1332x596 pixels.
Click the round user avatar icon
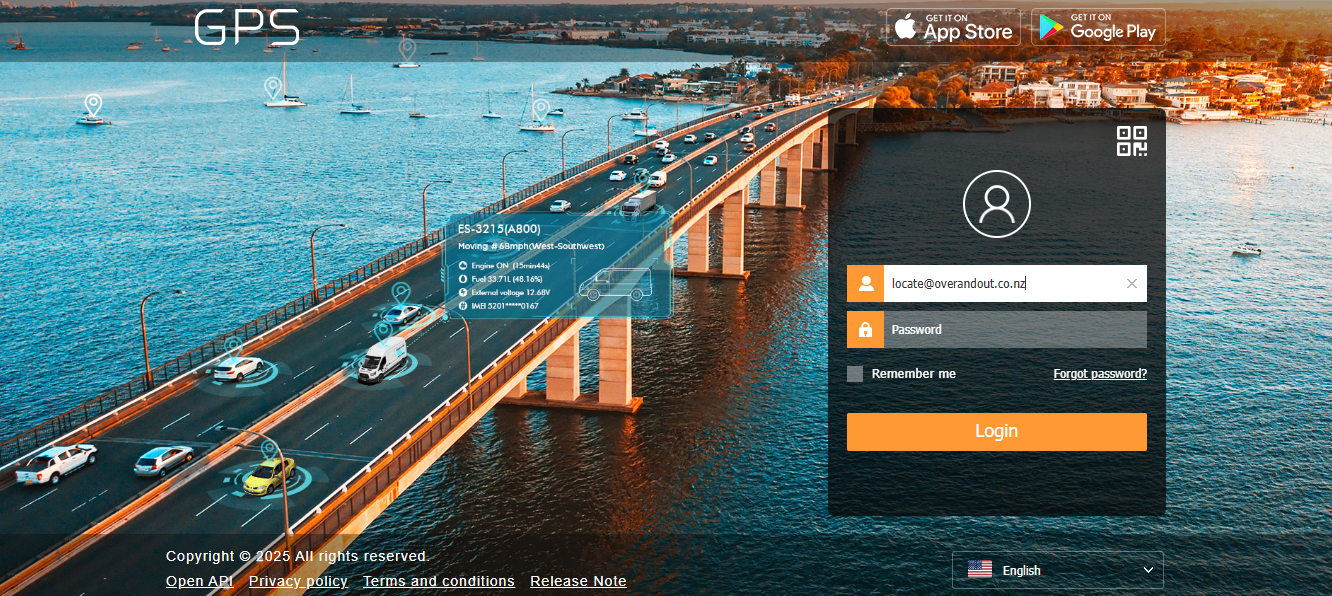(x=997, y=204)
